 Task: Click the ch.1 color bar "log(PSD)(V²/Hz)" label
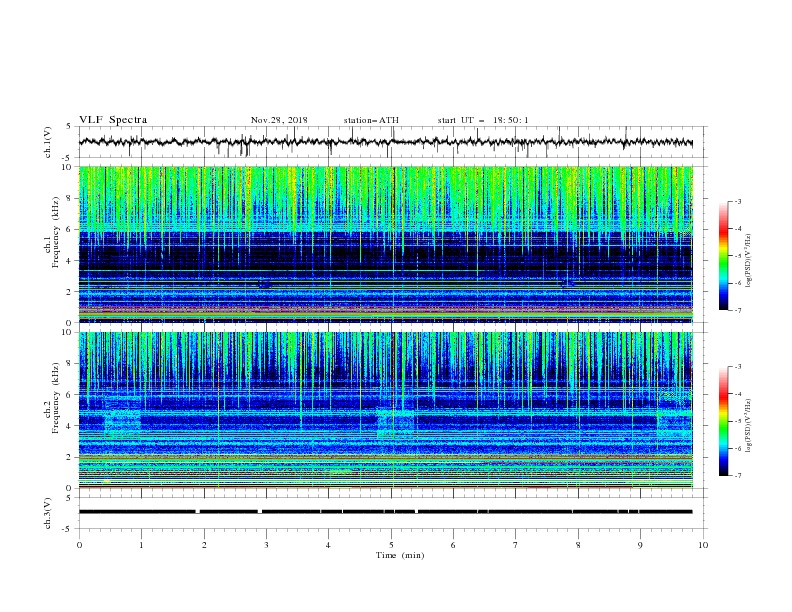[x=748, y=261]
